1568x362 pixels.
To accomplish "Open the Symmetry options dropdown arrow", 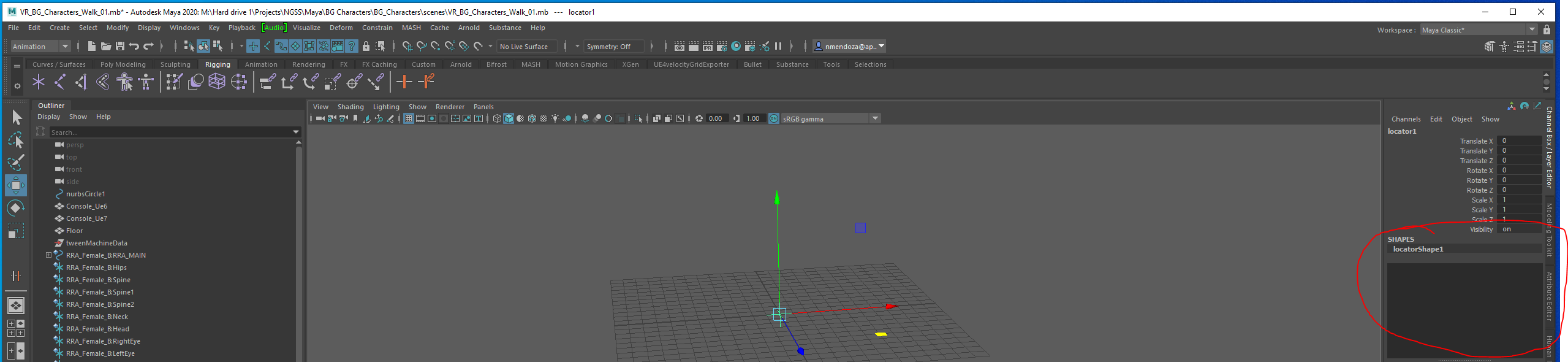I will pos(577,46).
